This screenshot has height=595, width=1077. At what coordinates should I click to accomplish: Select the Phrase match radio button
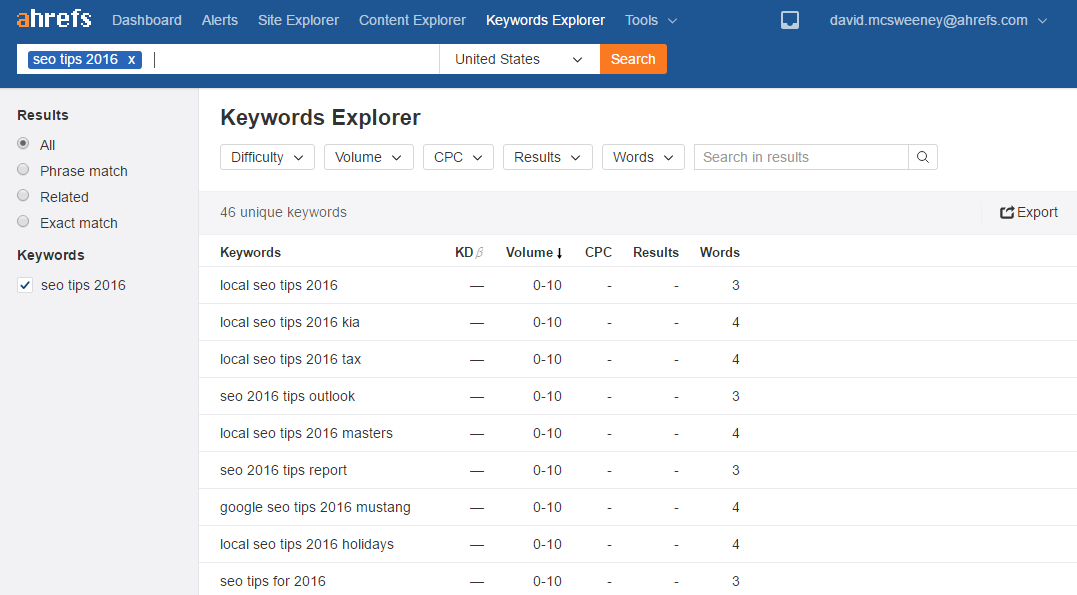coord(23,170)
